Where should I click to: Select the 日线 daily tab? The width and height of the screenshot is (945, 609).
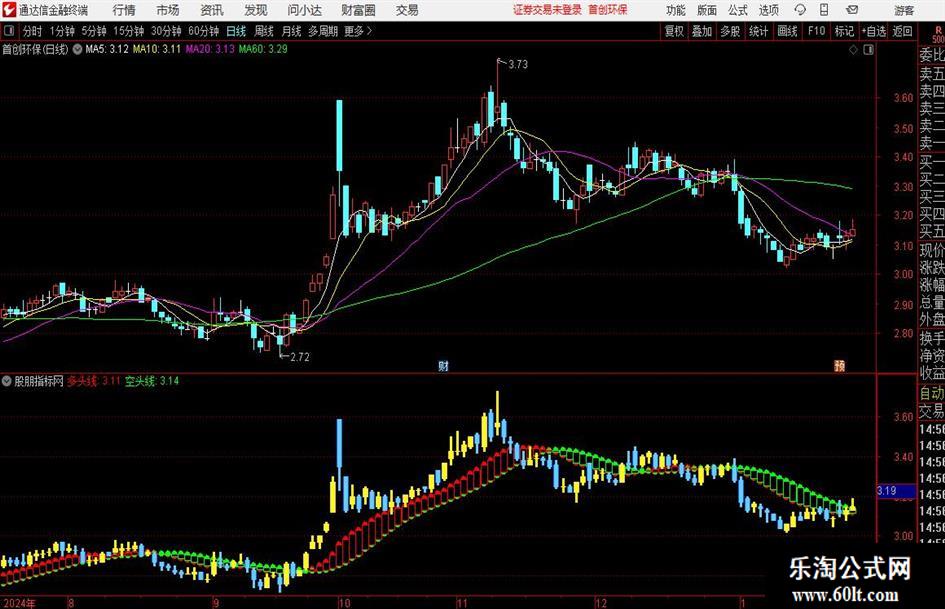pos(236,31)
